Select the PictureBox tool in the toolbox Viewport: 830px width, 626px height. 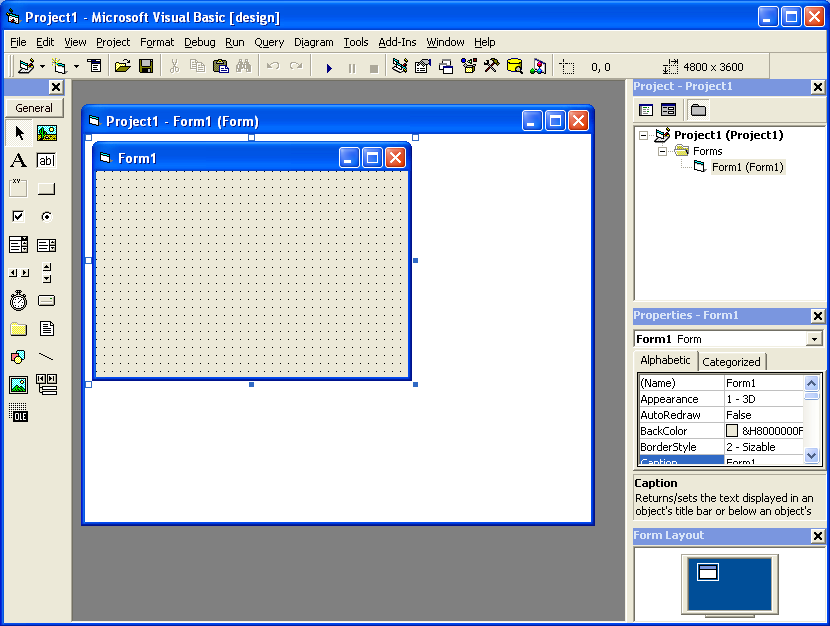point(47,133)
